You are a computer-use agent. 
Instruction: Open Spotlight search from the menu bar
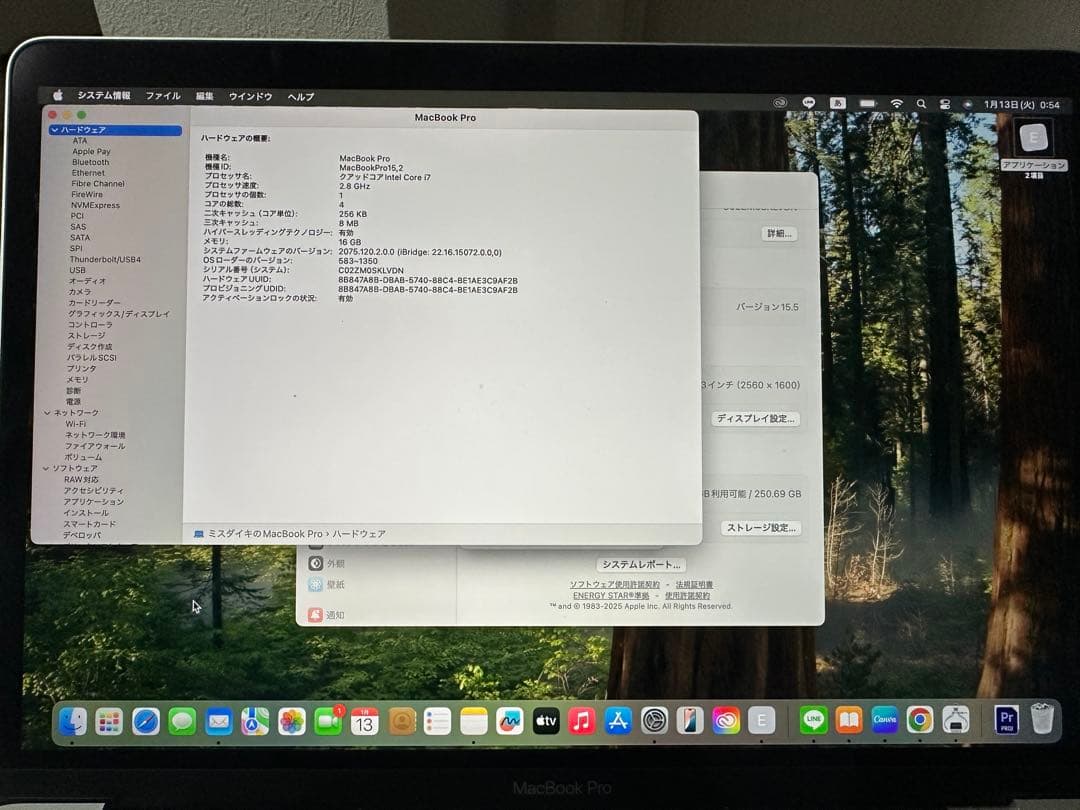click(x=920, y=102)
